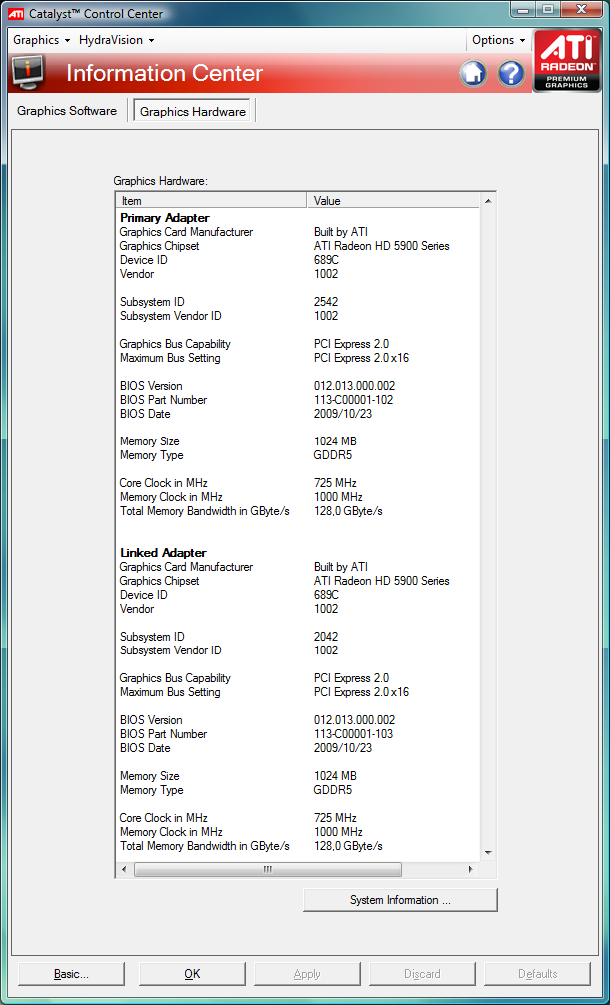Open the Options dropdown menu
Screen dimensions: 610x1005
pyautogui.click(x=499, y=40)
